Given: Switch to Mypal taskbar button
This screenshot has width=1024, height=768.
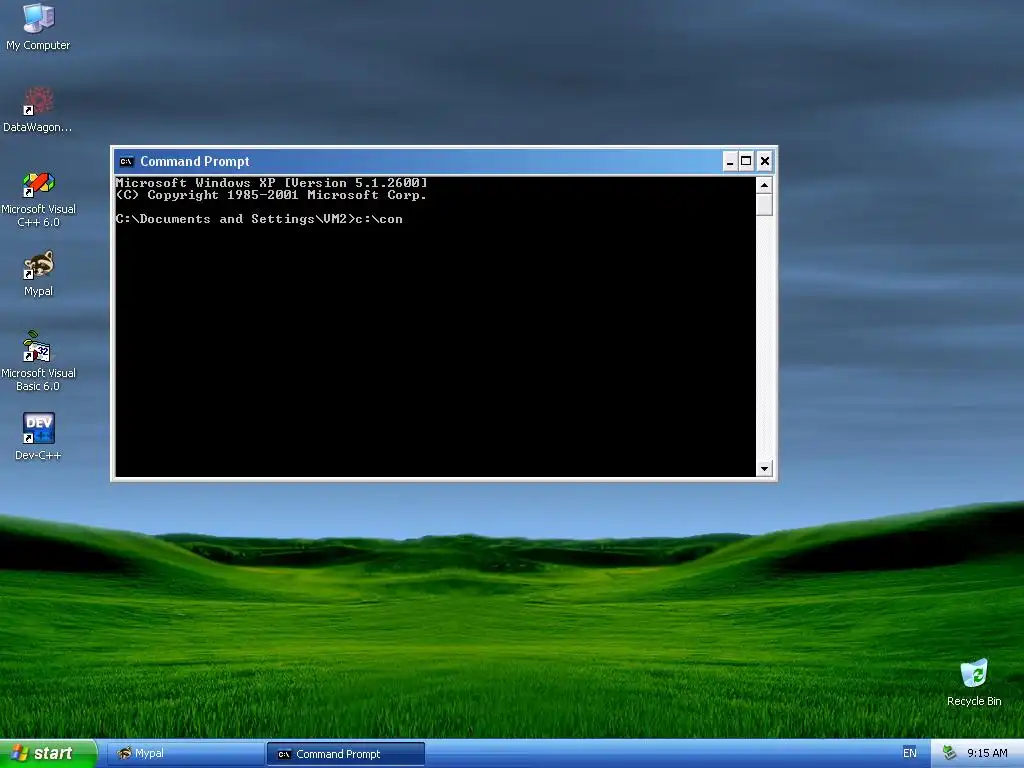Looking at the screenshot, I should pyautogui.click(x=185, y=754).
